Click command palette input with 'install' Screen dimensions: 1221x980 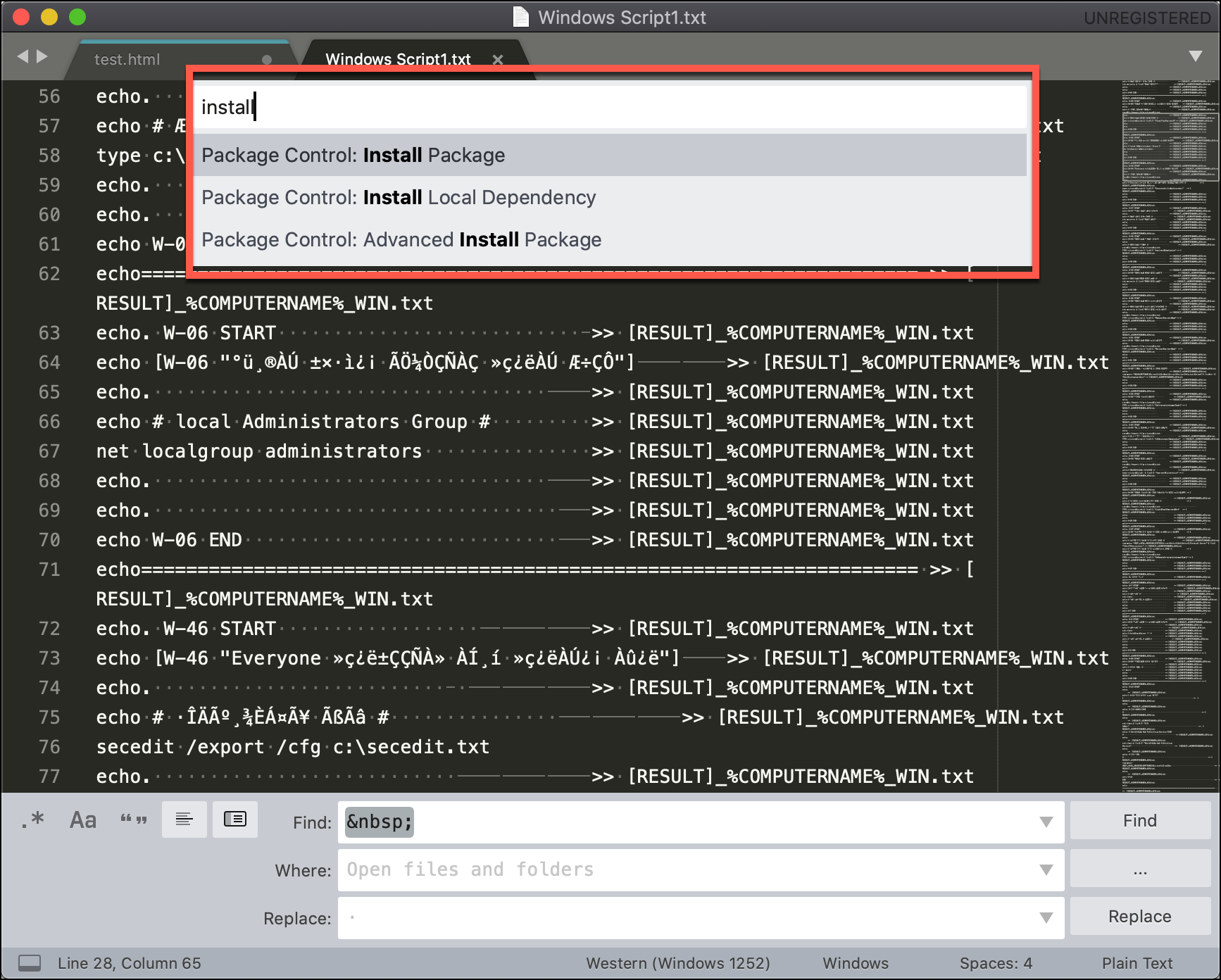610,107
